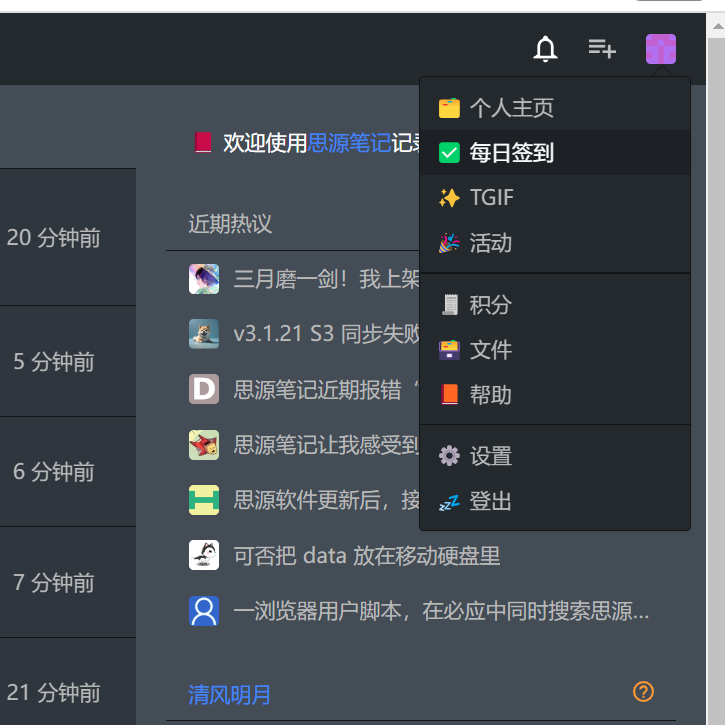Open 文件 menu entry
Image resolution: width=725 pixels, height=725 pixels.
(555, 350)
